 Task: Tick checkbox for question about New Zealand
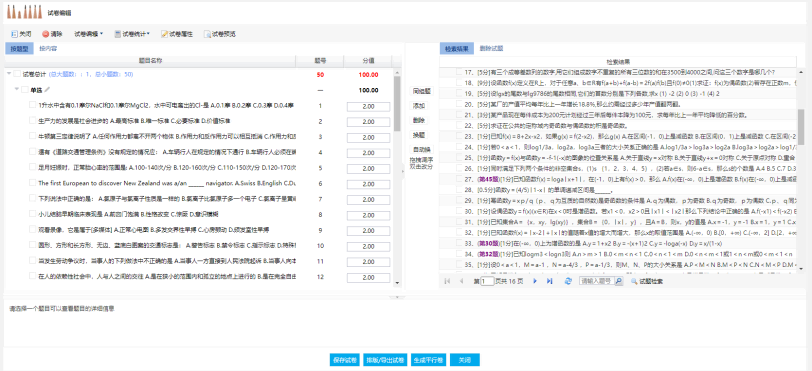point(32,183)
